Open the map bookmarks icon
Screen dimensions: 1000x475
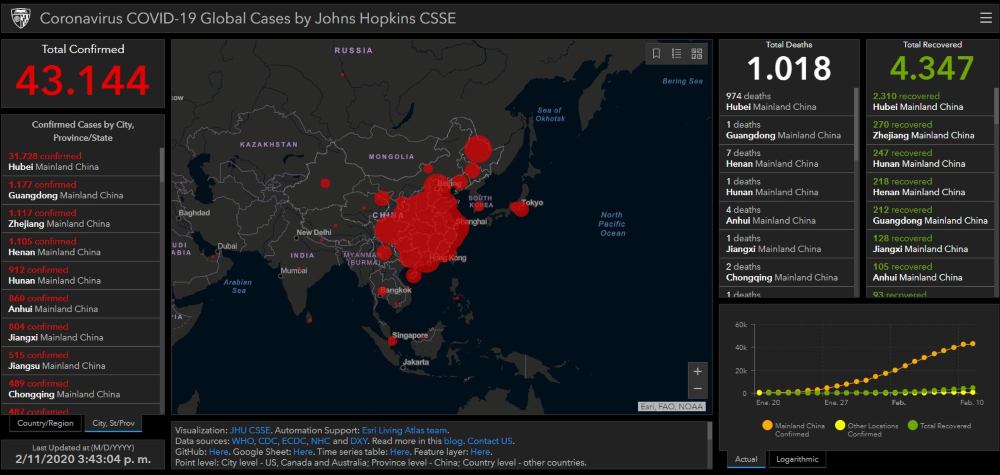click(x=657, y=54)
